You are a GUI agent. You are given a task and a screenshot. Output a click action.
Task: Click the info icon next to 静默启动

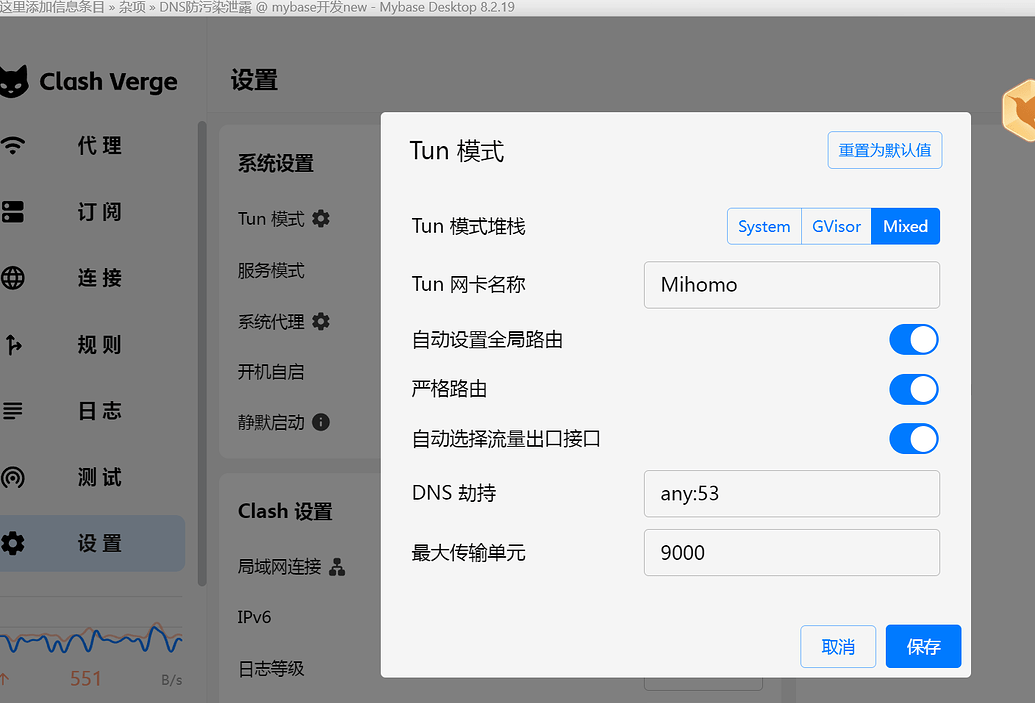pyautogui.click(x=321, y=422)
